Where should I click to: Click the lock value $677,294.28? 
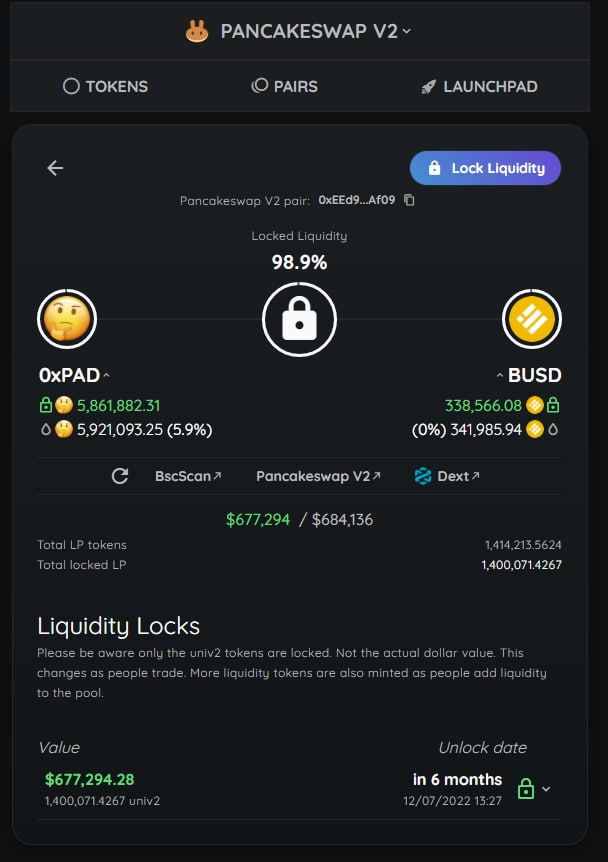(90, 780)
